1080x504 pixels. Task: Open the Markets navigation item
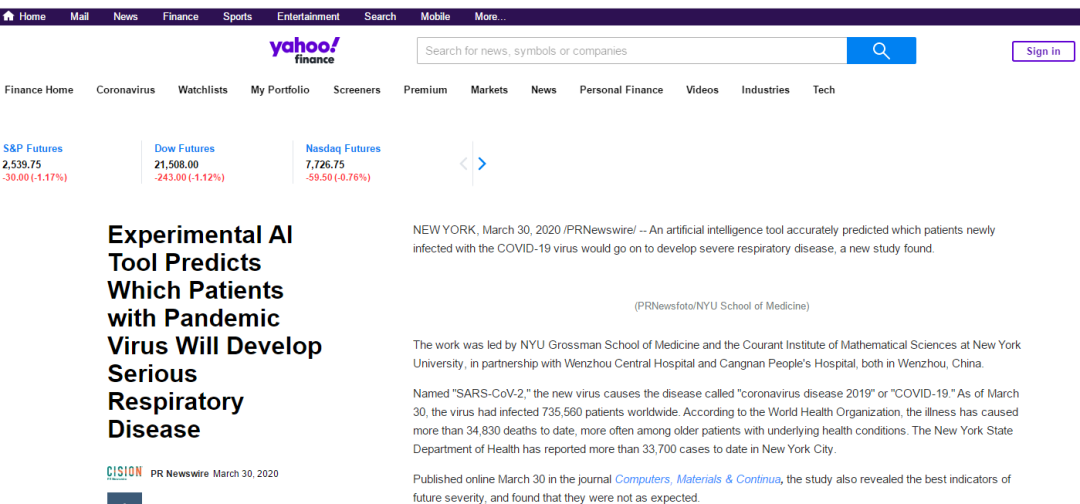(489, 90)
